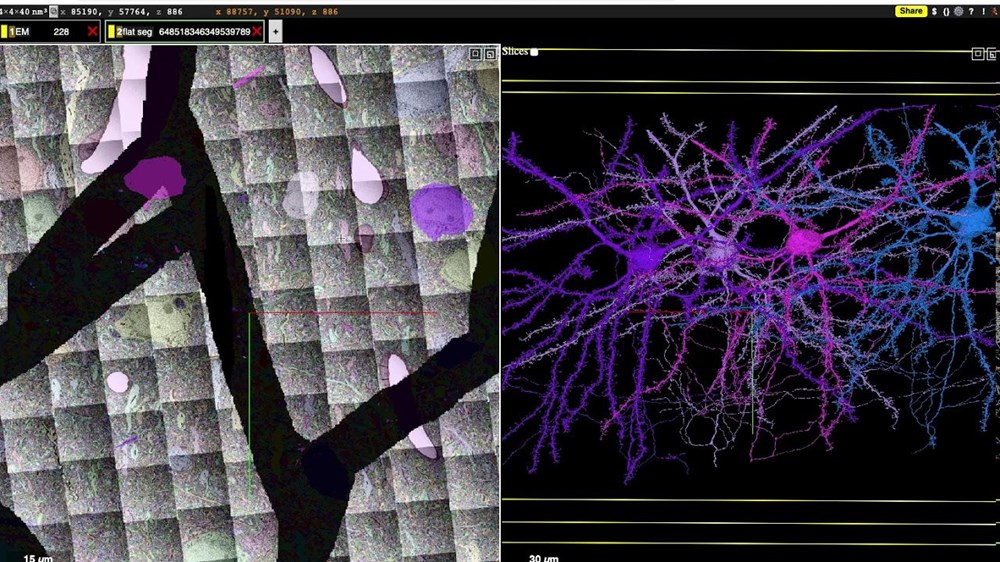
Task: Copy position using icon beside voxel size
Action: click(x=54, y=12)
